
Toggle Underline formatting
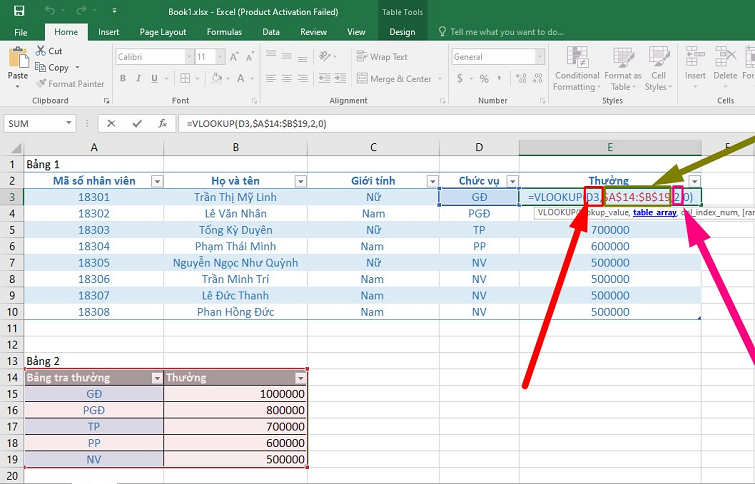154,78
